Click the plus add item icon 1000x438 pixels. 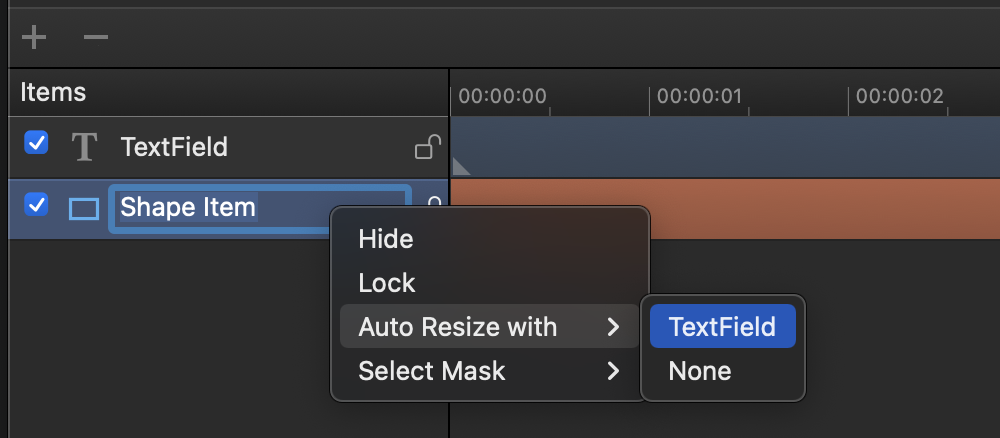click(34, 37)
